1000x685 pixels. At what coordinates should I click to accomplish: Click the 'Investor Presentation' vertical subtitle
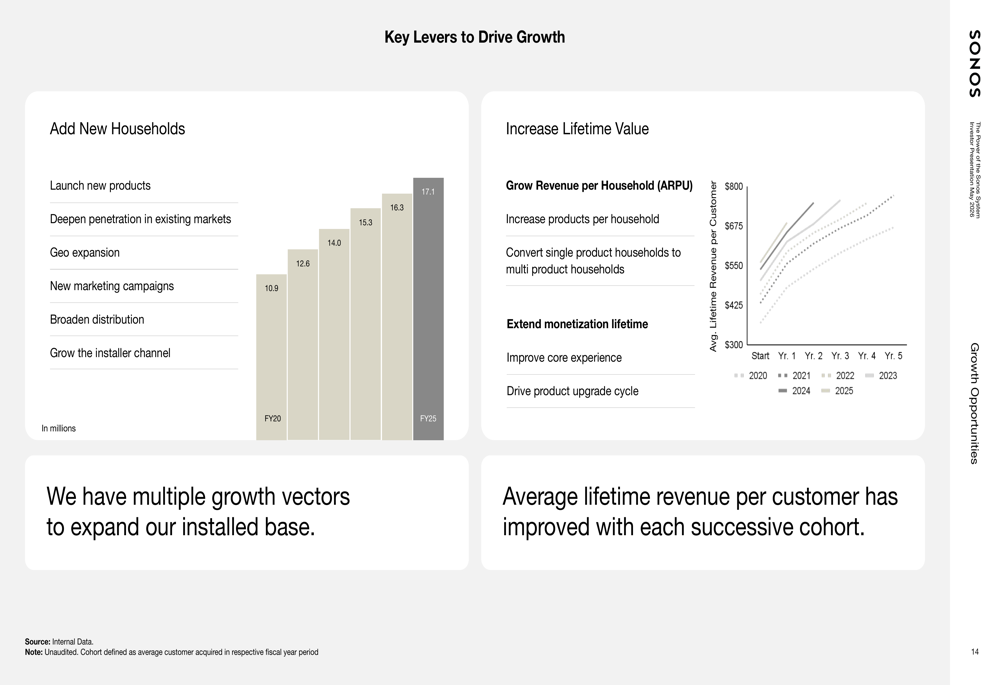(x=972, y=170)
